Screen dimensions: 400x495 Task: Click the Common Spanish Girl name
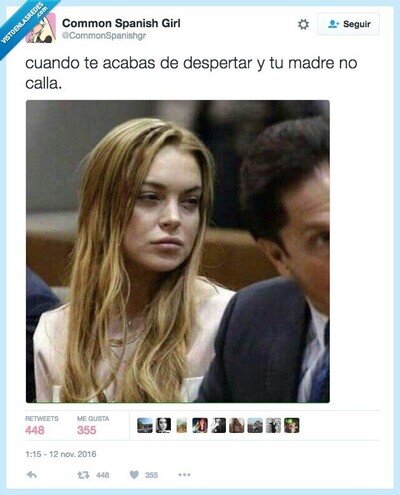click(121, 23)
